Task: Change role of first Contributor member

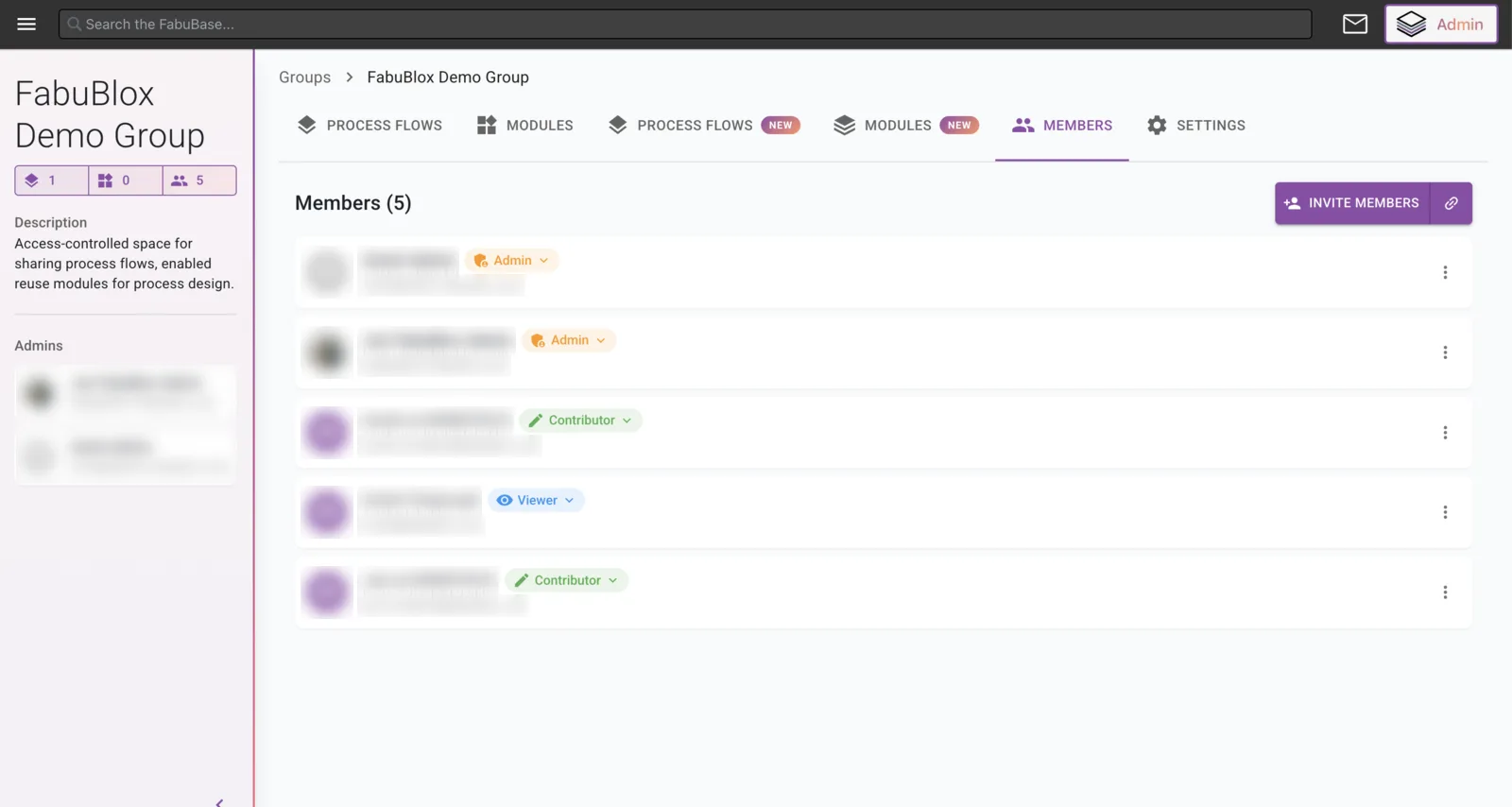Action: click(x=580, y=421)
